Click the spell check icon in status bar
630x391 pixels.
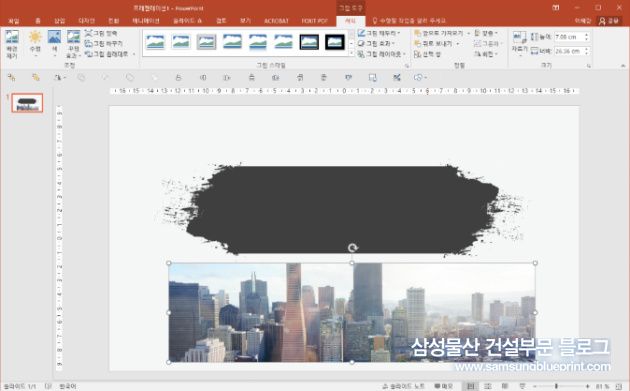pyautogui.click(x=48, y=386)
